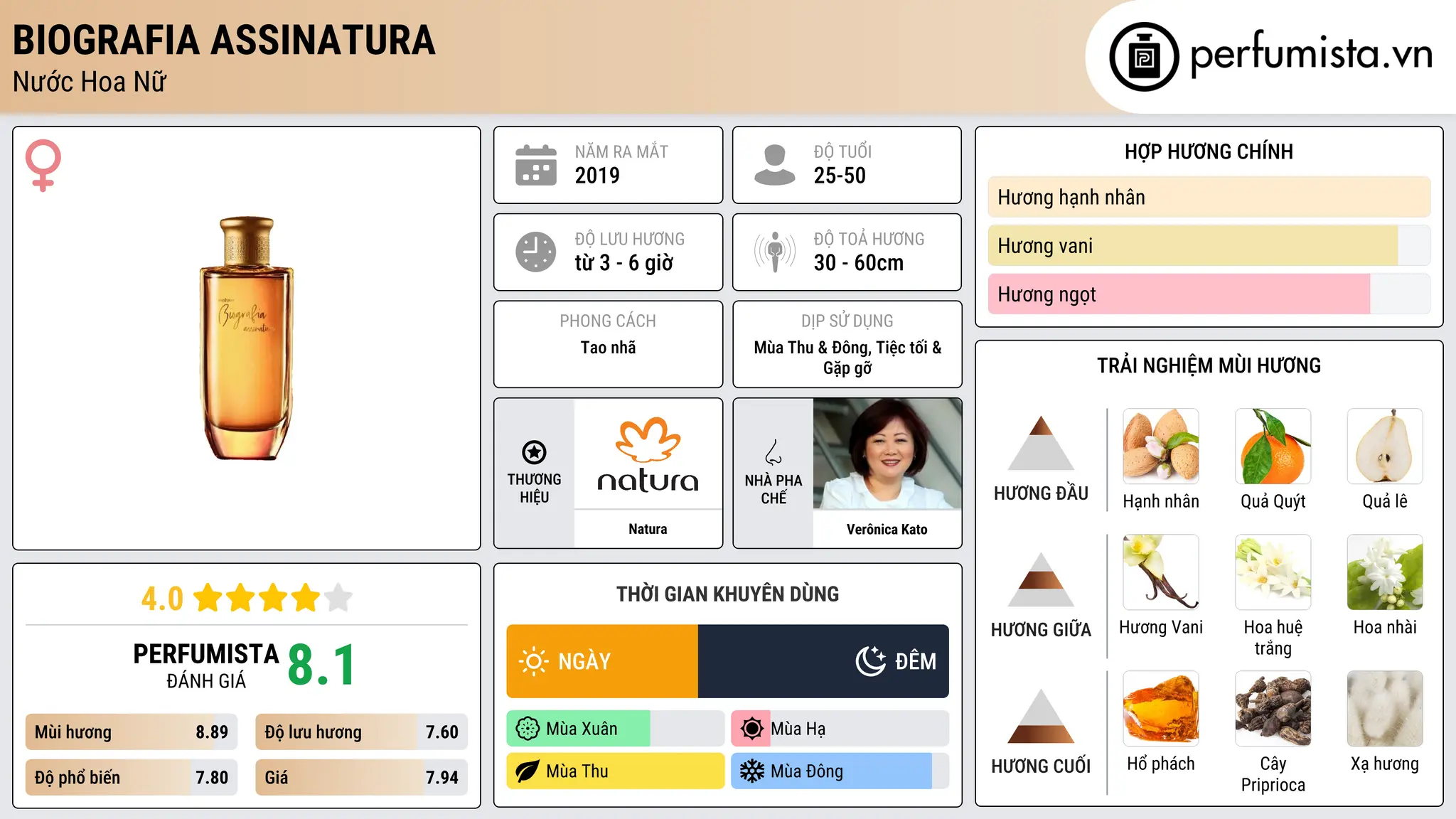Select the Hoa huệ trắng note image

pyautogui.click(x=1273, y=572)
